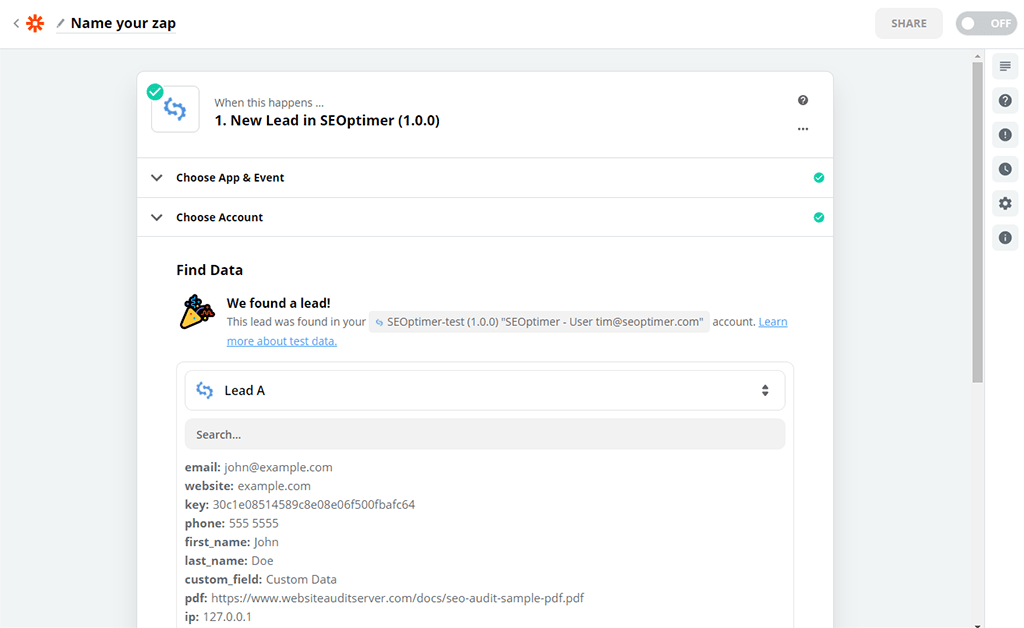Image resolution: width=1024 pixels, height=628 pixels.
Task: Click the Search field for lead data
Action: [x=484, y=435]
